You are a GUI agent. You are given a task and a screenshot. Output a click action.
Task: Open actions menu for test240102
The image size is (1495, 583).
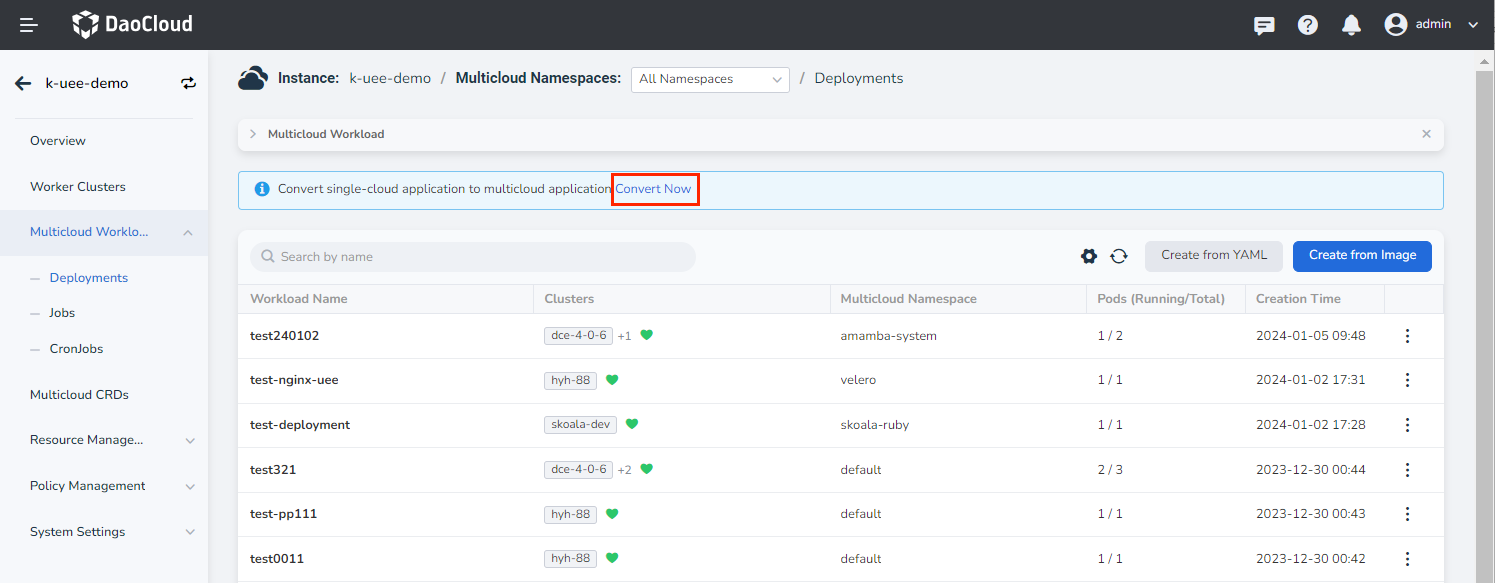[1407, 336]
